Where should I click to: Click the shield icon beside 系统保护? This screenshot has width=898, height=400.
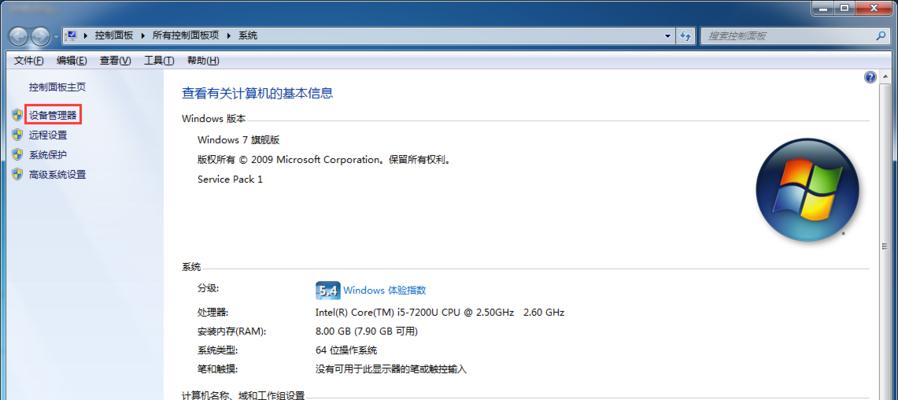pos(17,155)
